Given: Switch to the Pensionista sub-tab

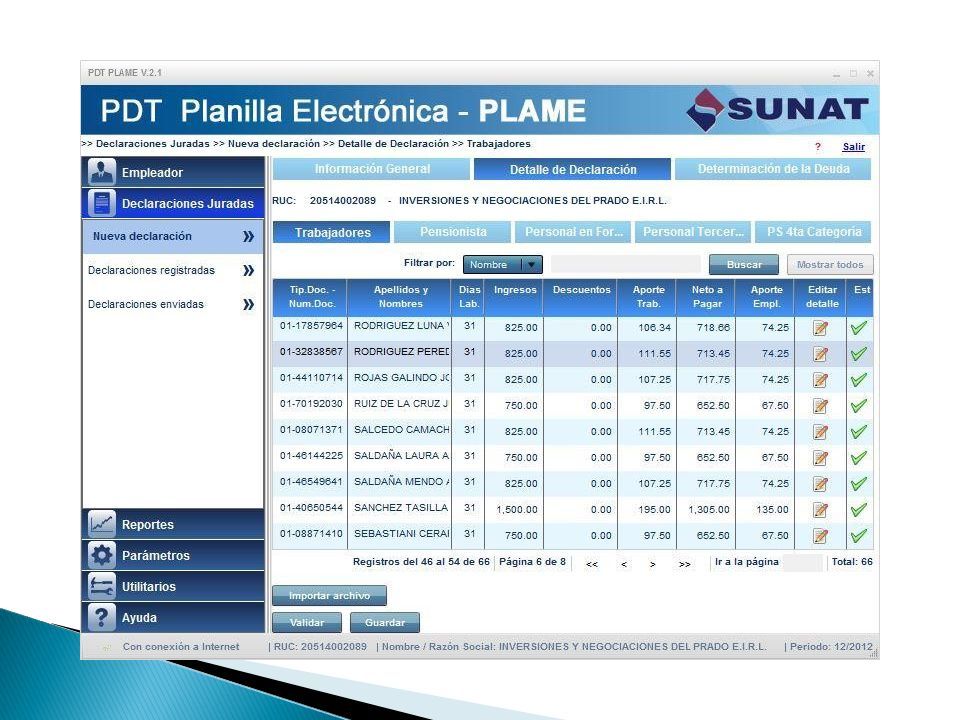Looking at the screenshot, I should click(x=452, y=232).
